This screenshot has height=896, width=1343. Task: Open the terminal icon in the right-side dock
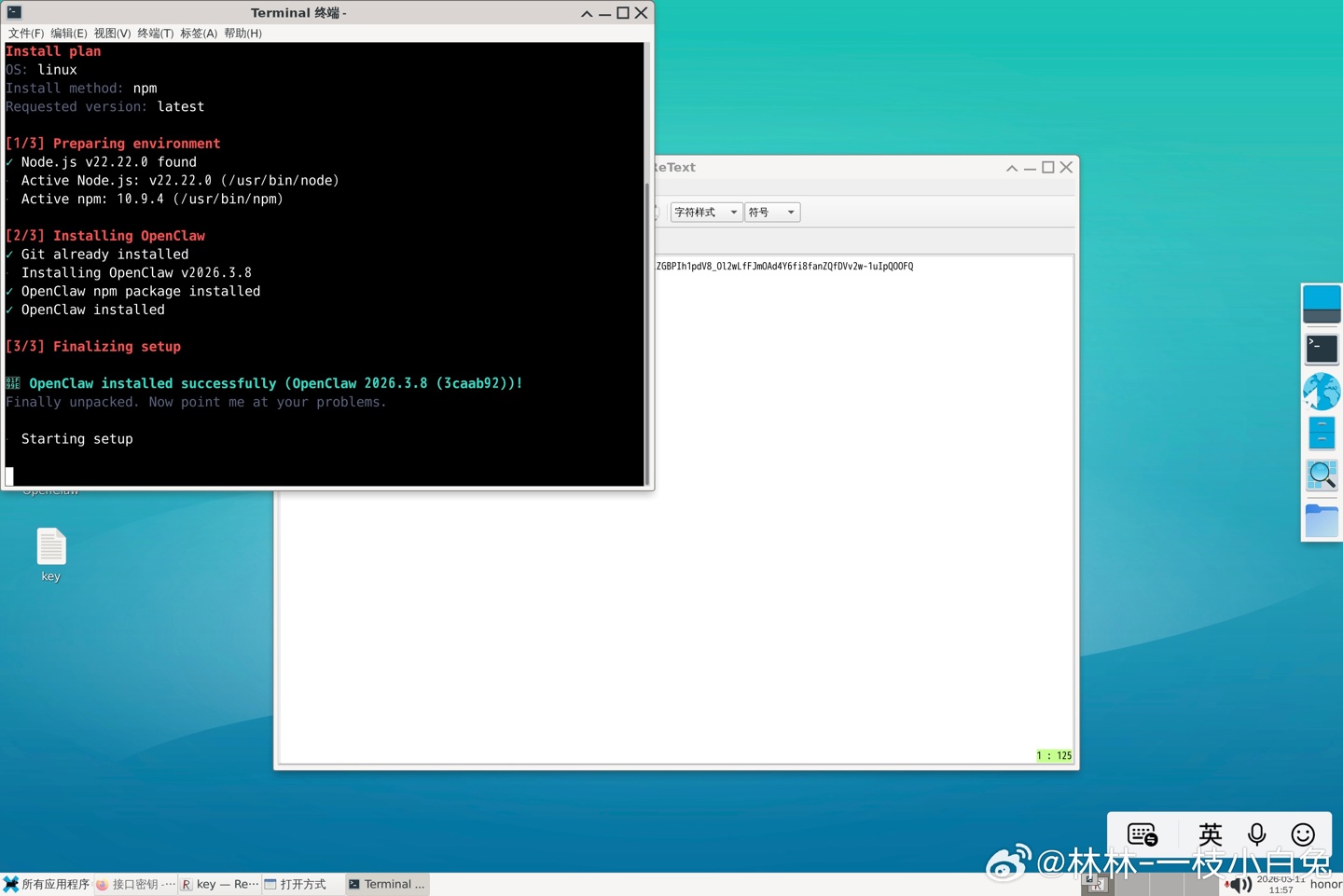click(x=1321, y=348)
